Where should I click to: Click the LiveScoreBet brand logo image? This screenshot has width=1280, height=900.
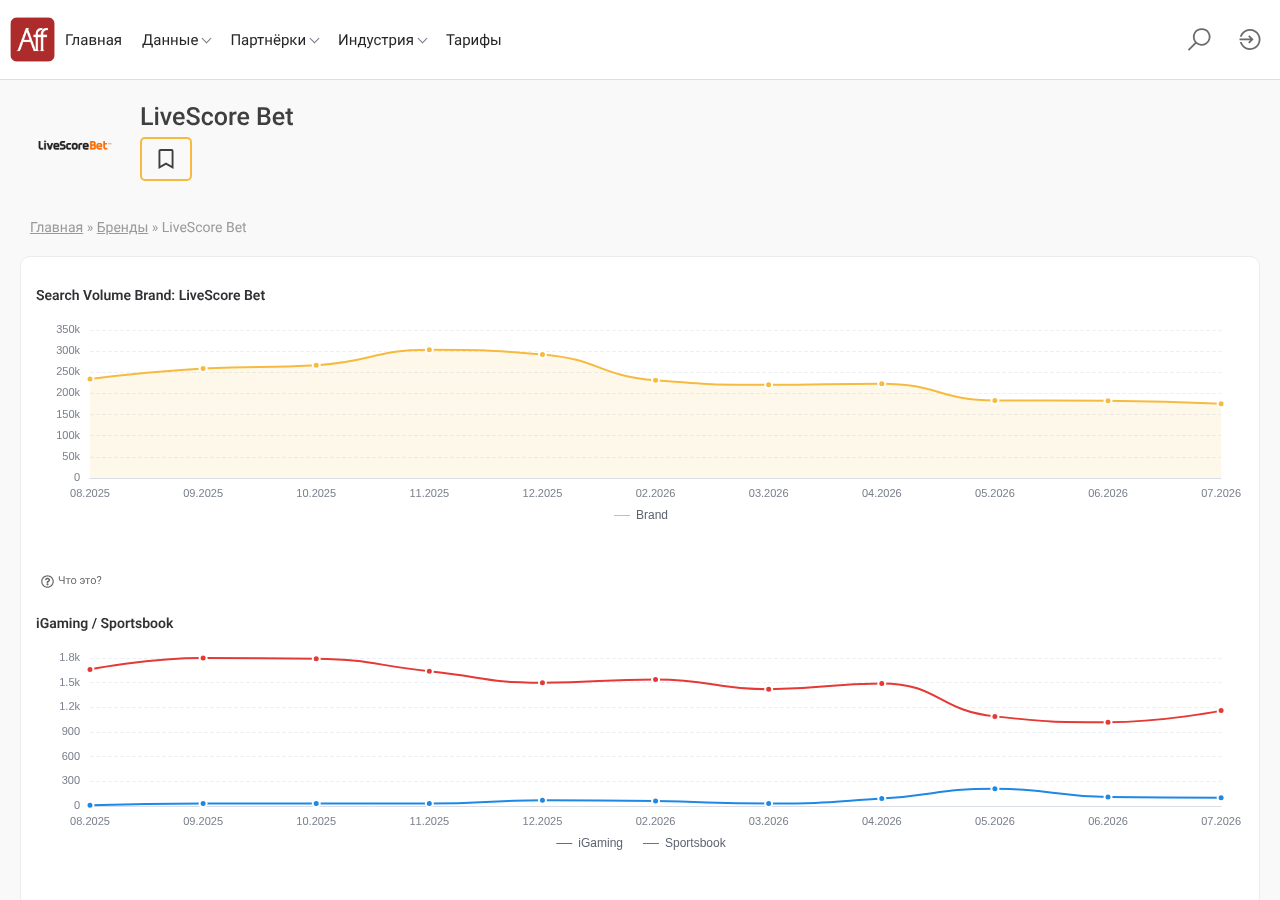tap(74, 145)
